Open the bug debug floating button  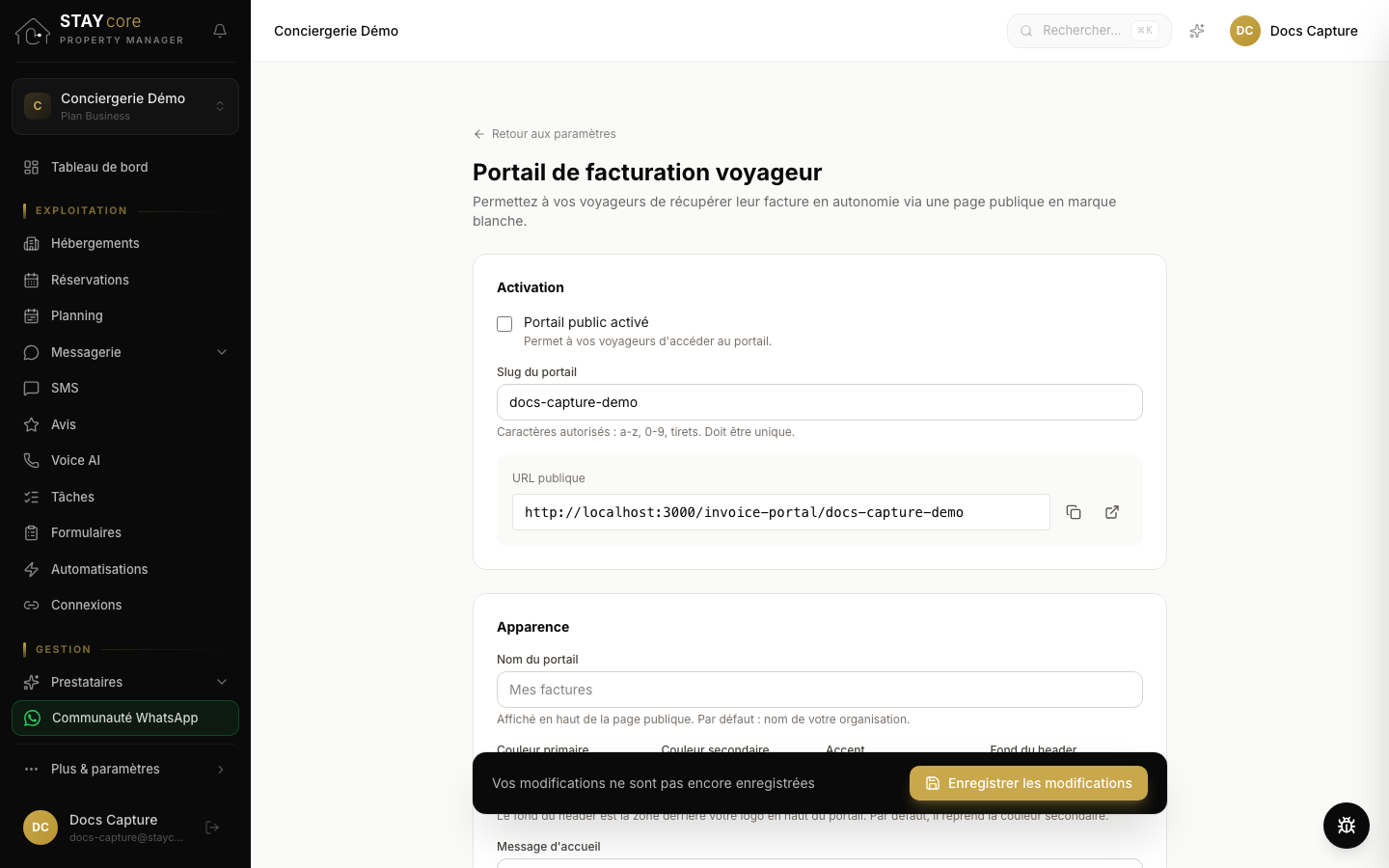(1347, 826)
